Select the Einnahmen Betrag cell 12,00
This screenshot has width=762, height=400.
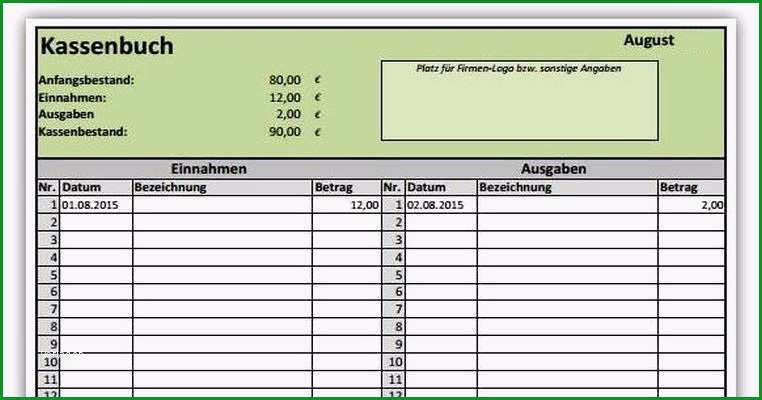pos(346,205)
